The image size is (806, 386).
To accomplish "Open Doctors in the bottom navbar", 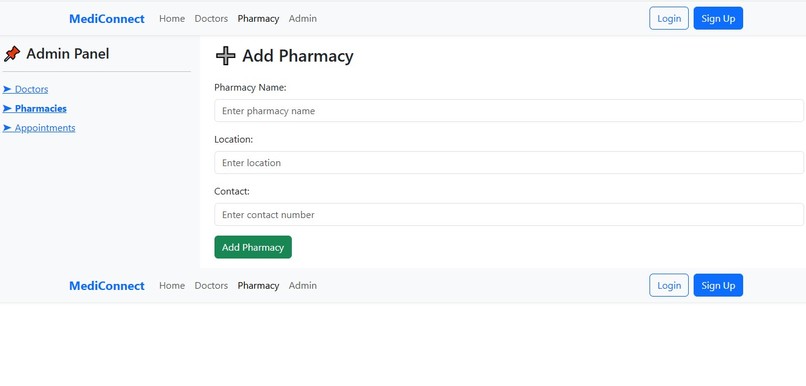I will click(211, 285).
